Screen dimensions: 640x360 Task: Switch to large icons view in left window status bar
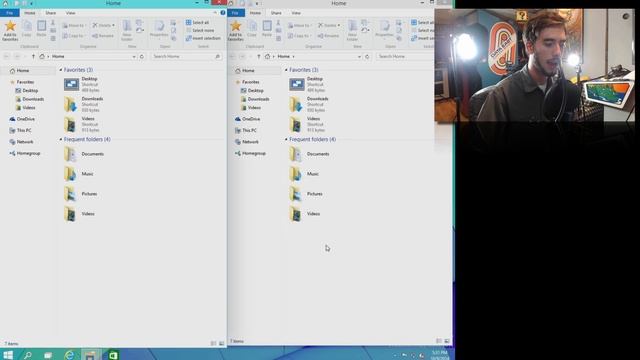222,343
